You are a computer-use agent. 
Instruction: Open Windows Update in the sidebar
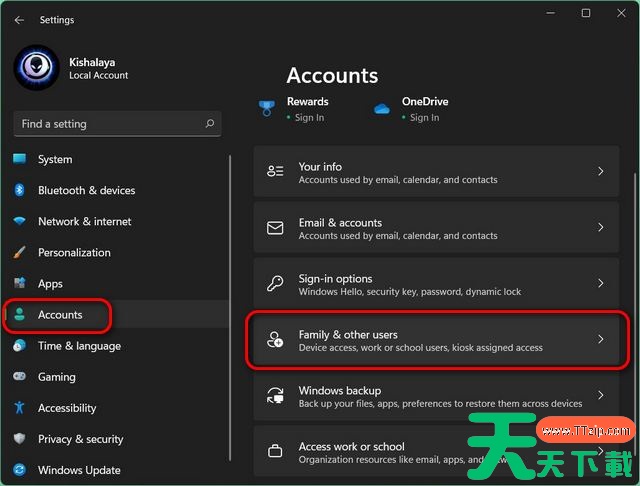click(x=79, y=470)
